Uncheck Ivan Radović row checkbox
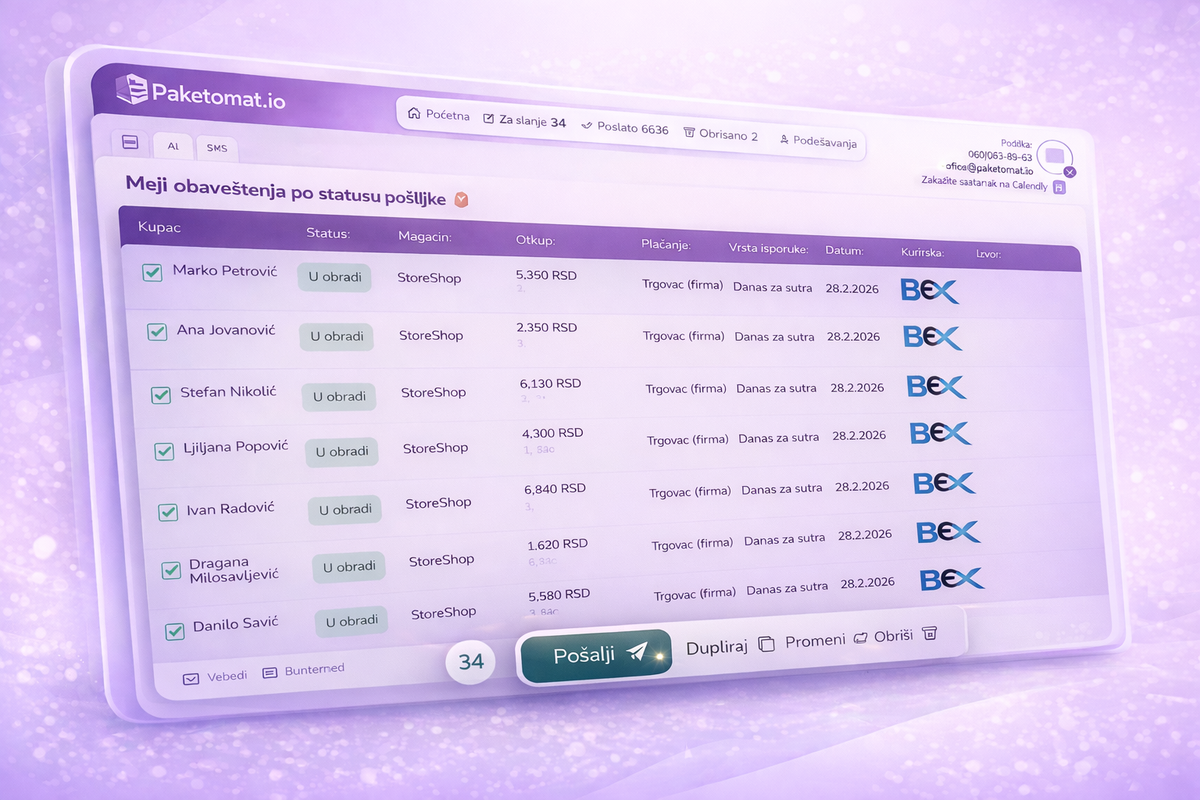Viewport: 1200px width, 800px height. (168, 512)
